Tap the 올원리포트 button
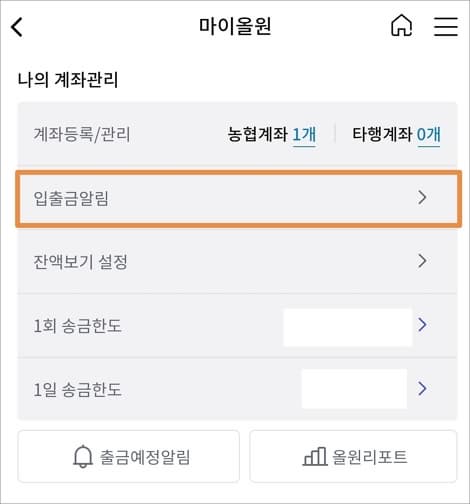The height and width of the screenshot is (504, 470). (353, 456)
